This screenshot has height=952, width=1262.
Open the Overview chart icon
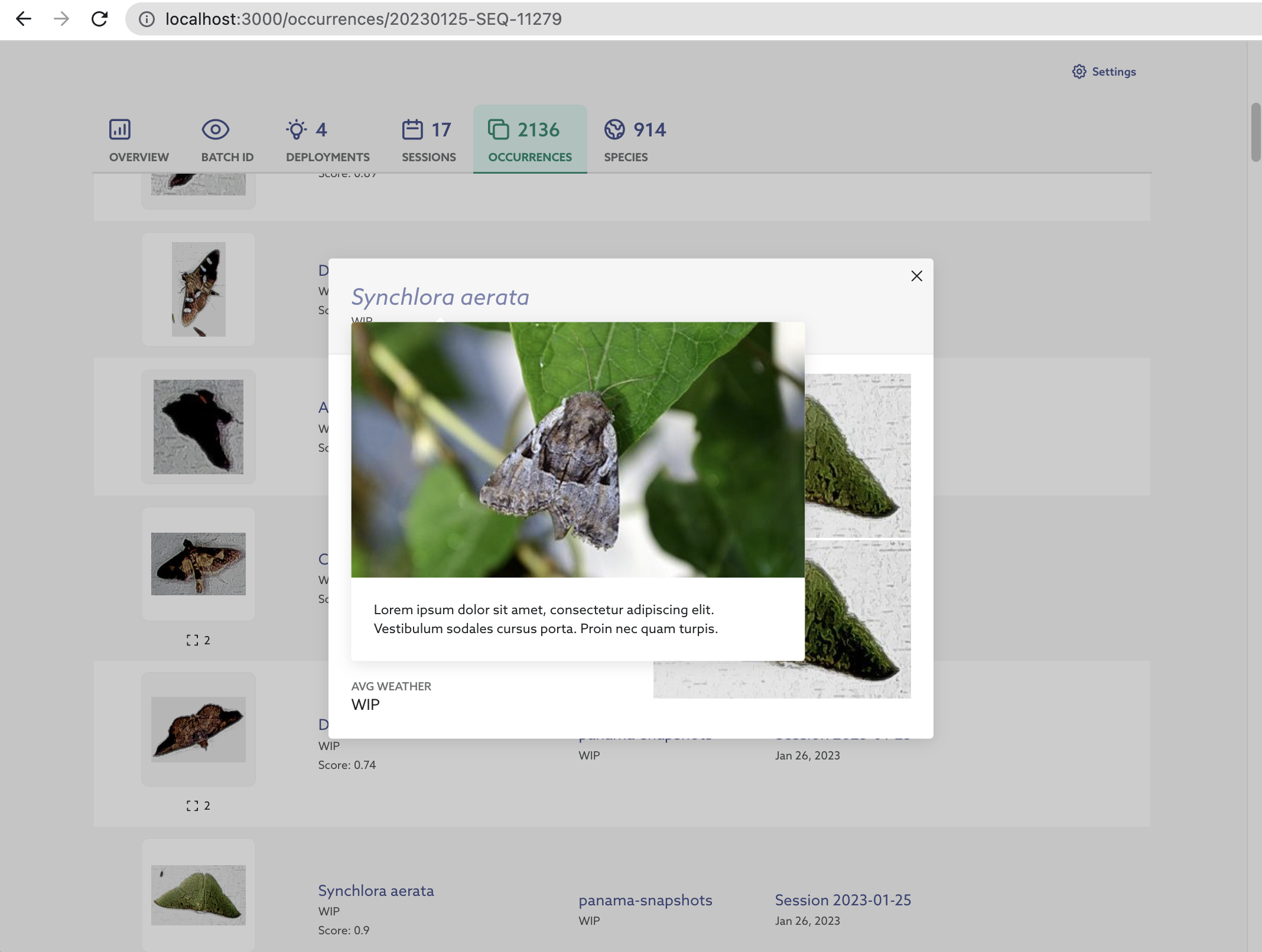120,129
